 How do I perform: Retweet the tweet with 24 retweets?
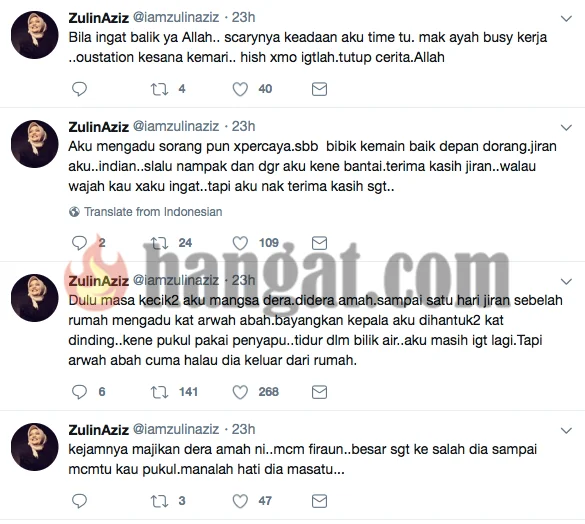point(159,243)
